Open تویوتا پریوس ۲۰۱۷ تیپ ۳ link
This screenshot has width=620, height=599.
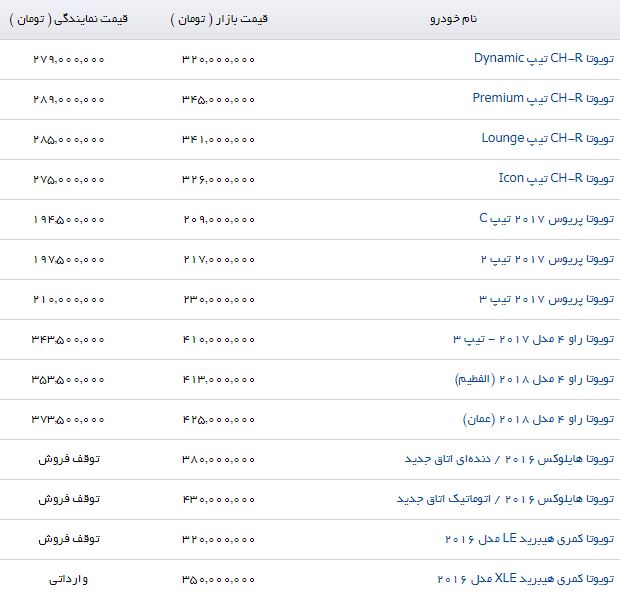(546, 299)
